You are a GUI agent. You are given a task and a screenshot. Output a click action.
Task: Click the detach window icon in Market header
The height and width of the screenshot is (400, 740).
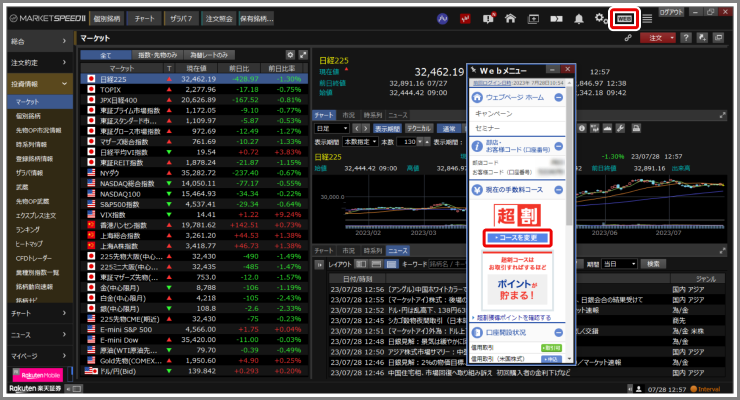pos(718,38)
